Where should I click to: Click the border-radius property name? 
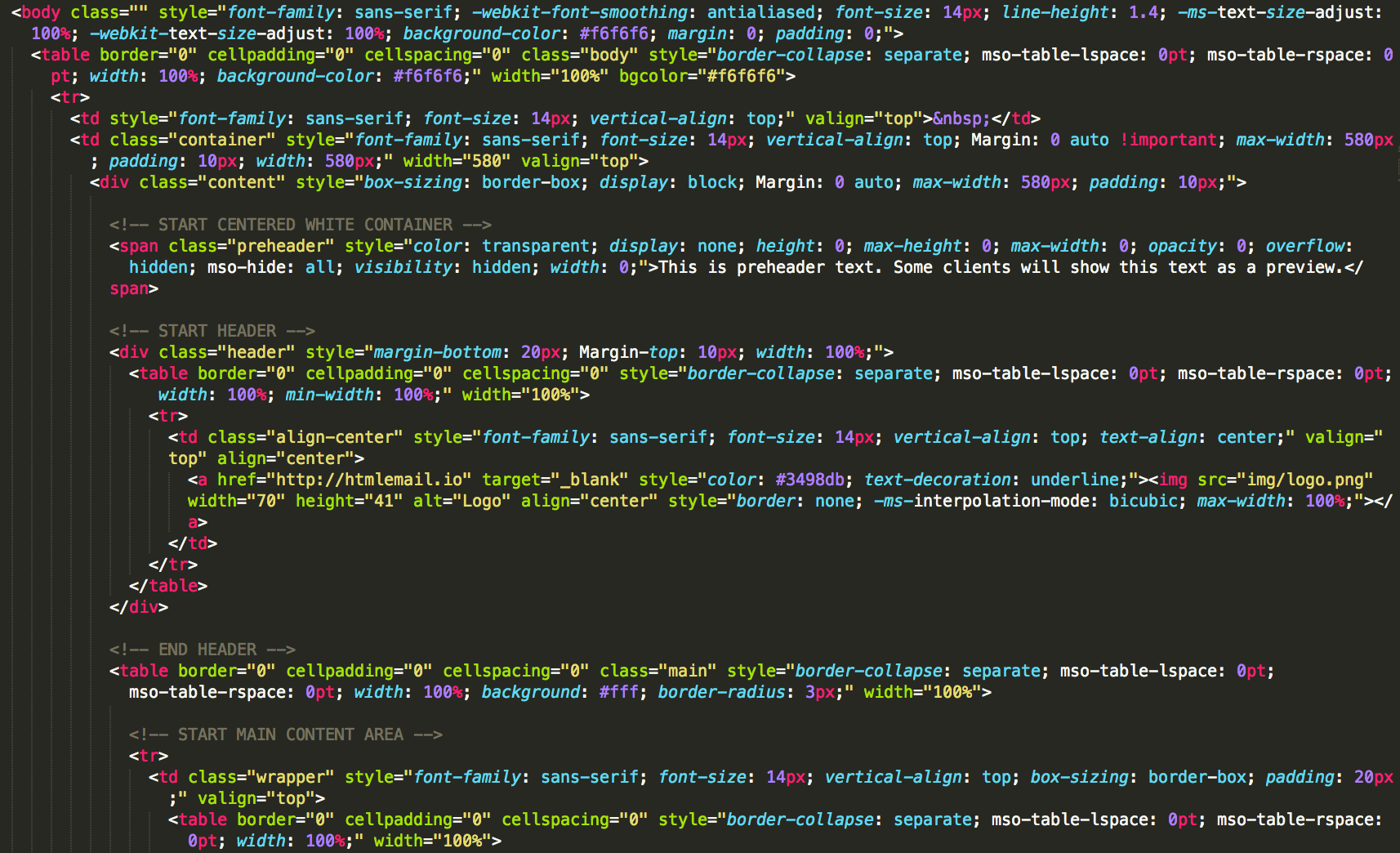[x=720, y=692]
